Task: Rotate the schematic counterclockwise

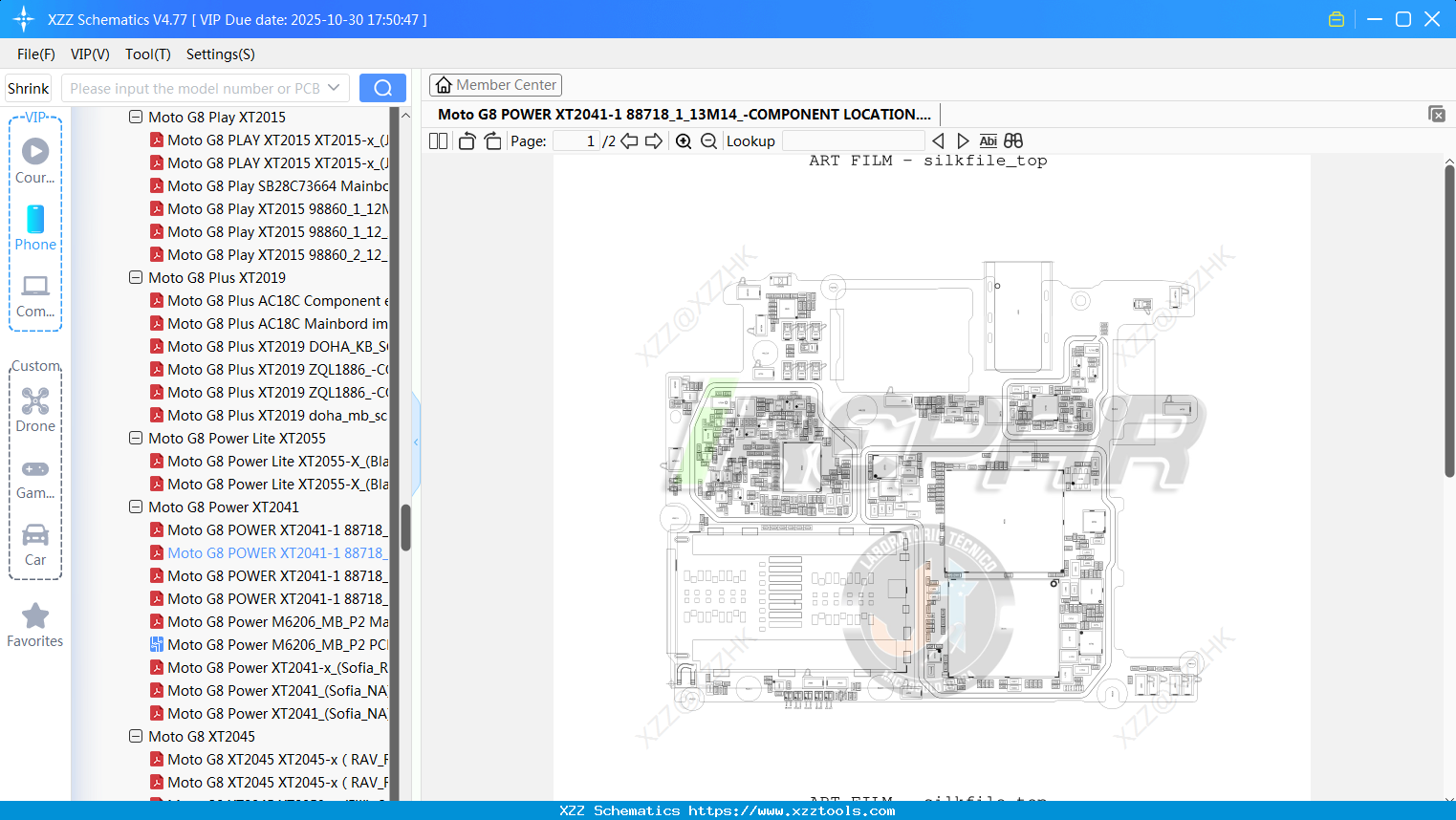Action: click(466, 140)
